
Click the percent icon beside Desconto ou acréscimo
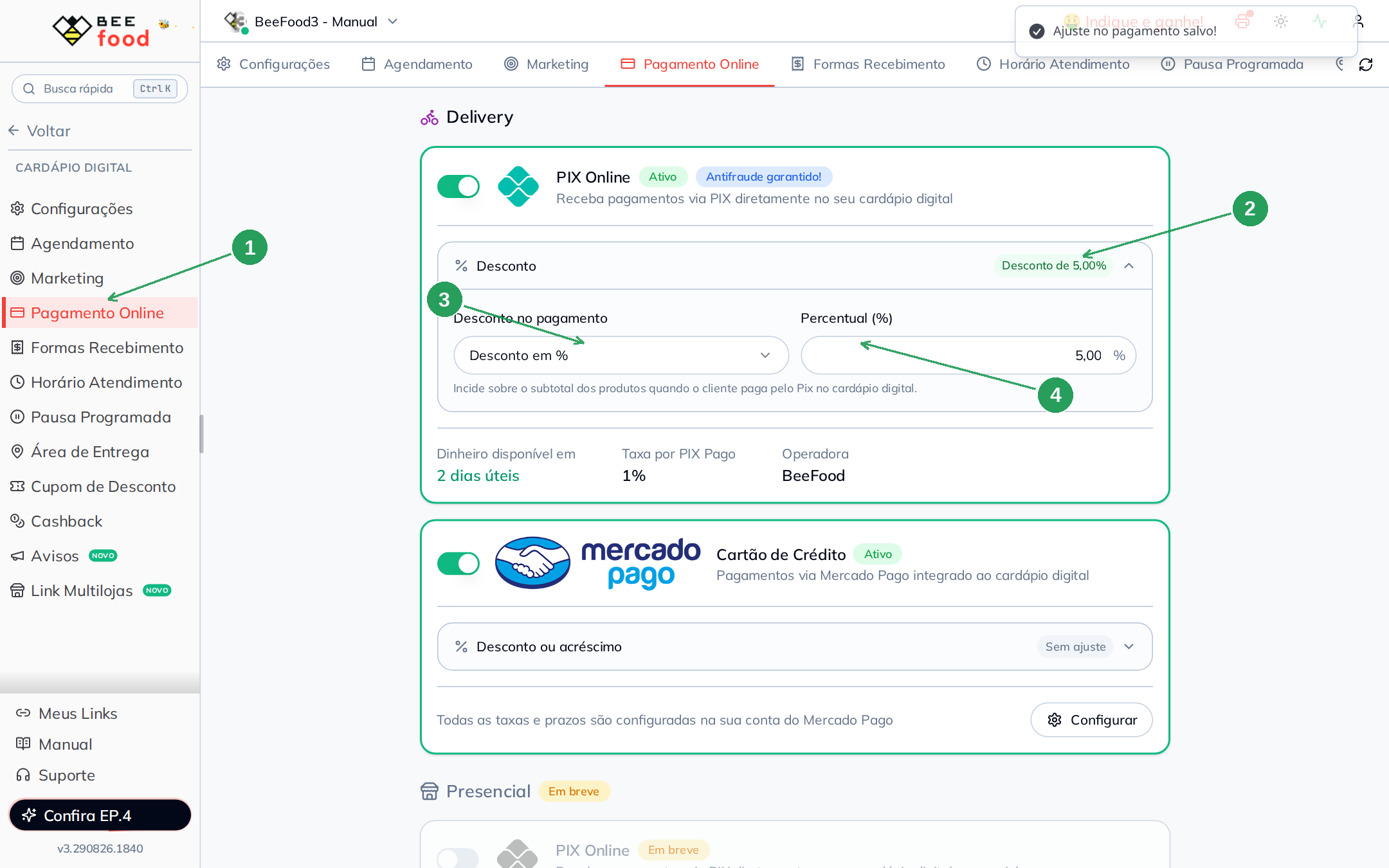click(461, 646)
